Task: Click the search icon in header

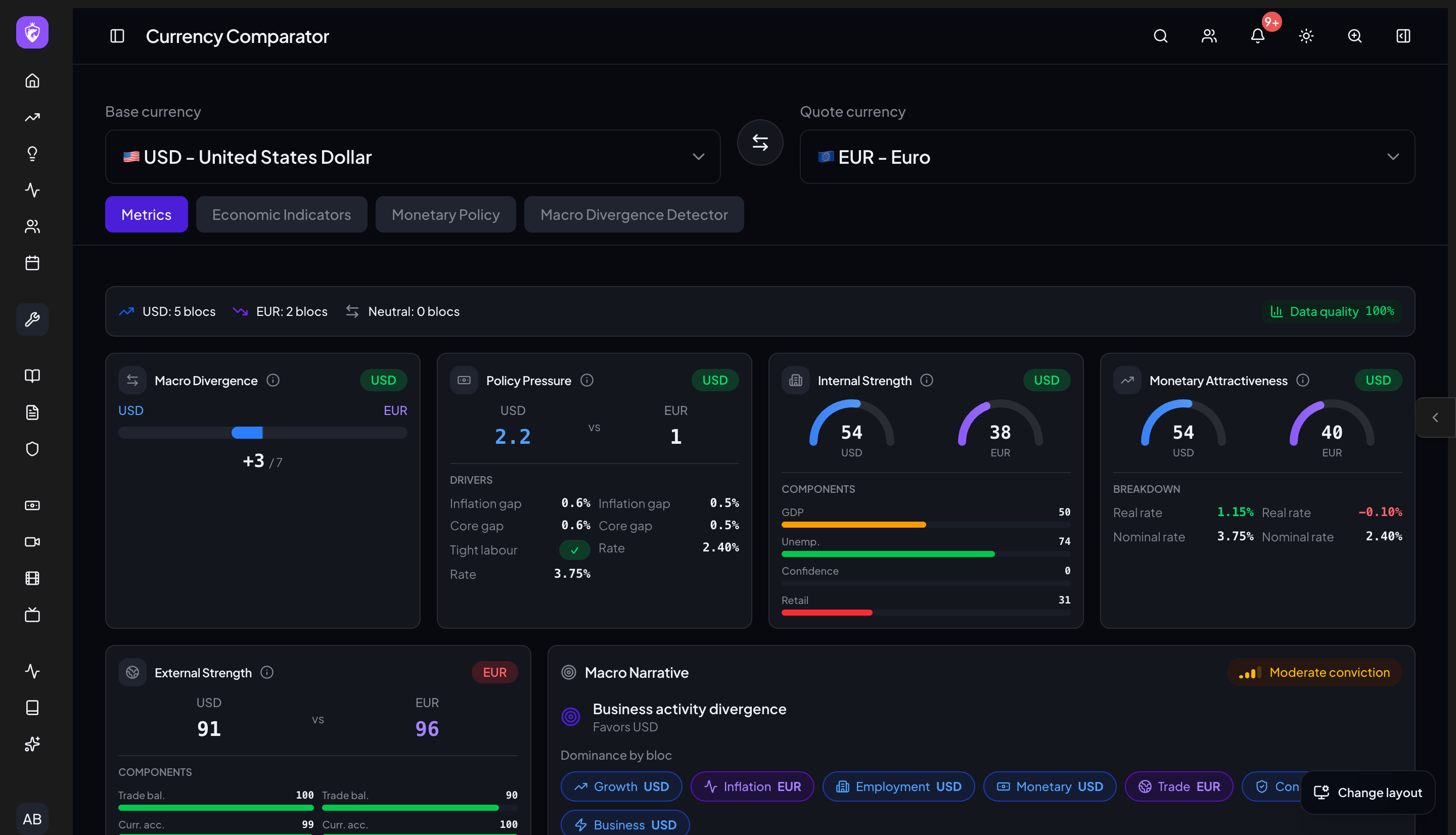Action: pyautogui.click(x=1160, y=36)
